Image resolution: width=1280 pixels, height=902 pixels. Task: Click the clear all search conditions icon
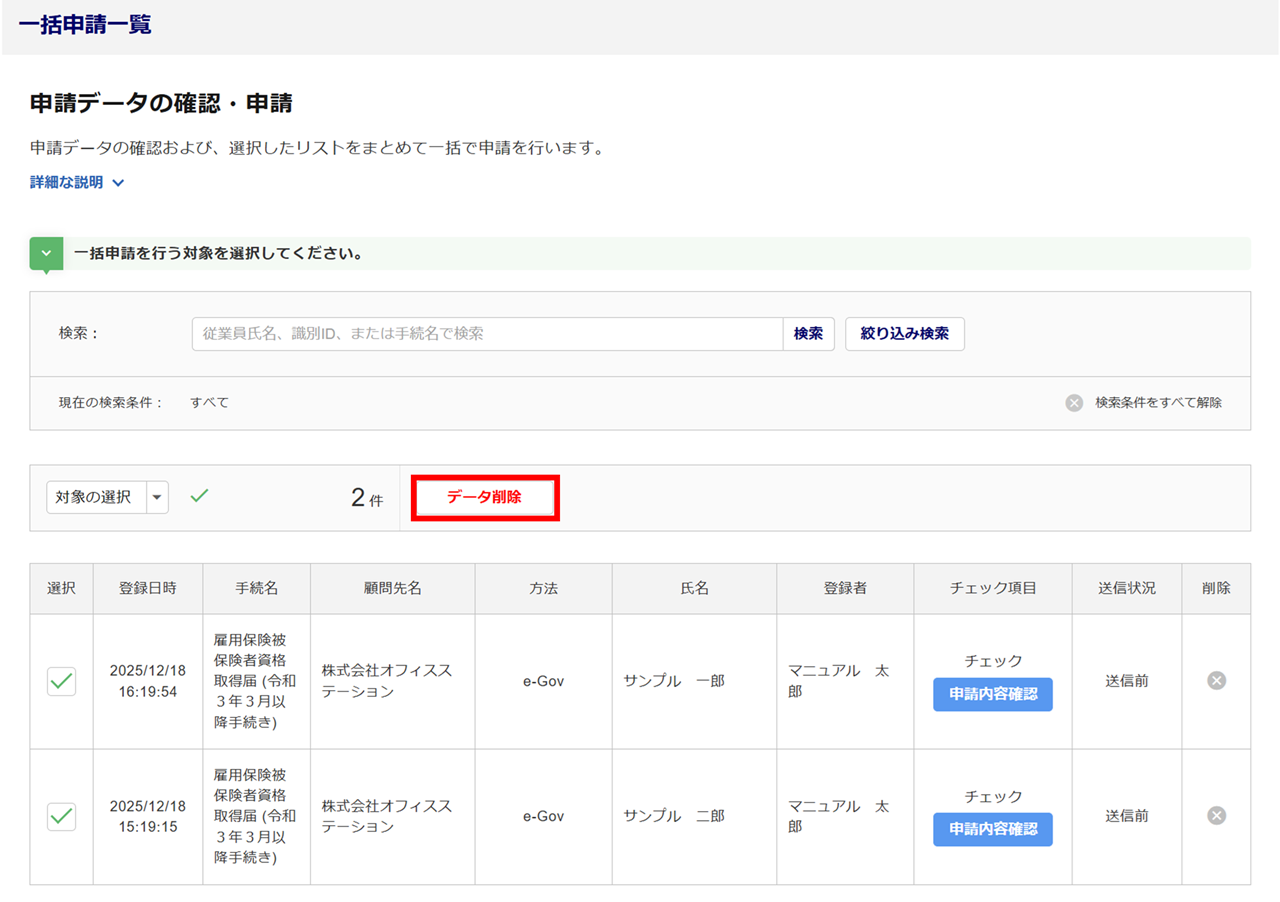(1074, 403)
